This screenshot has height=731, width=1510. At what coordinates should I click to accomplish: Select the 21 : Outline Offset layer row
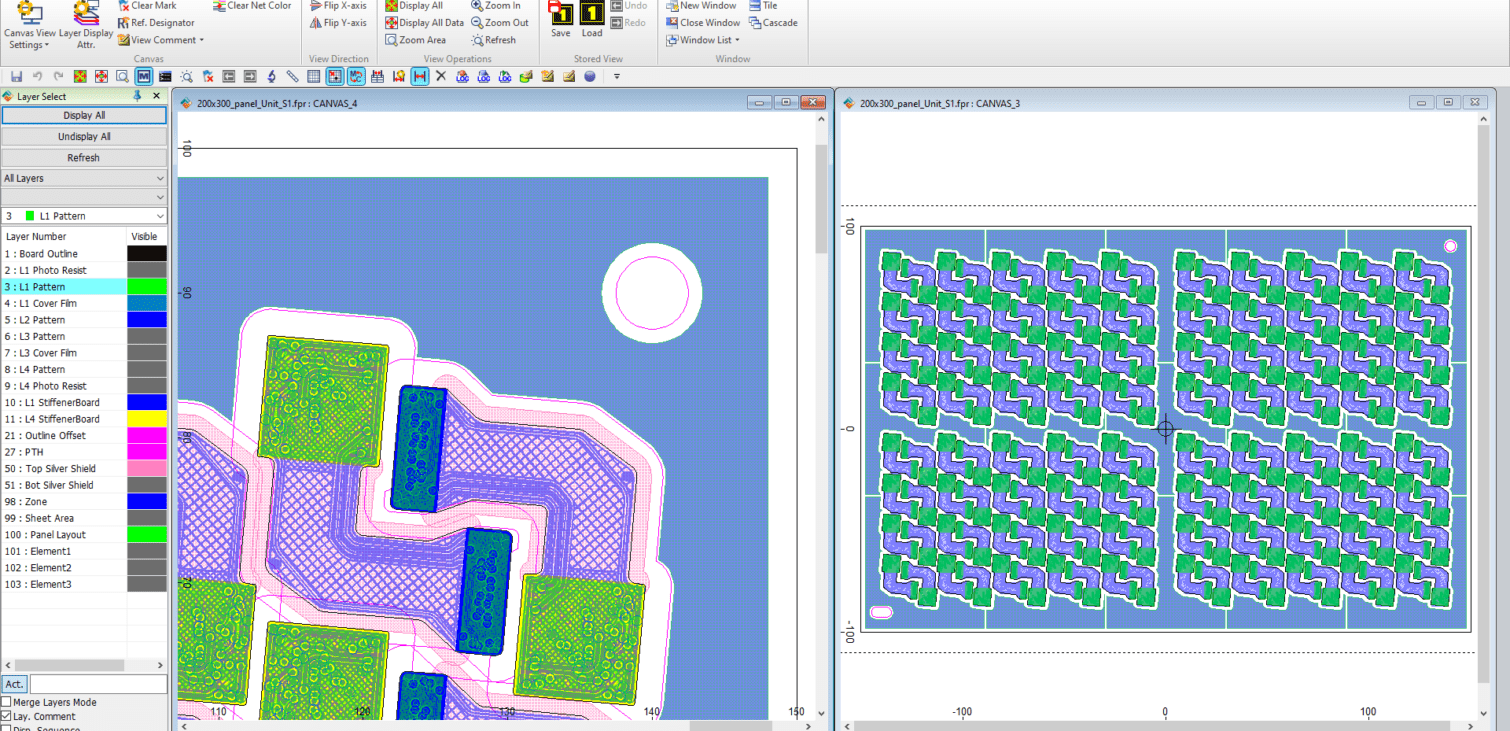click(63, 436)
